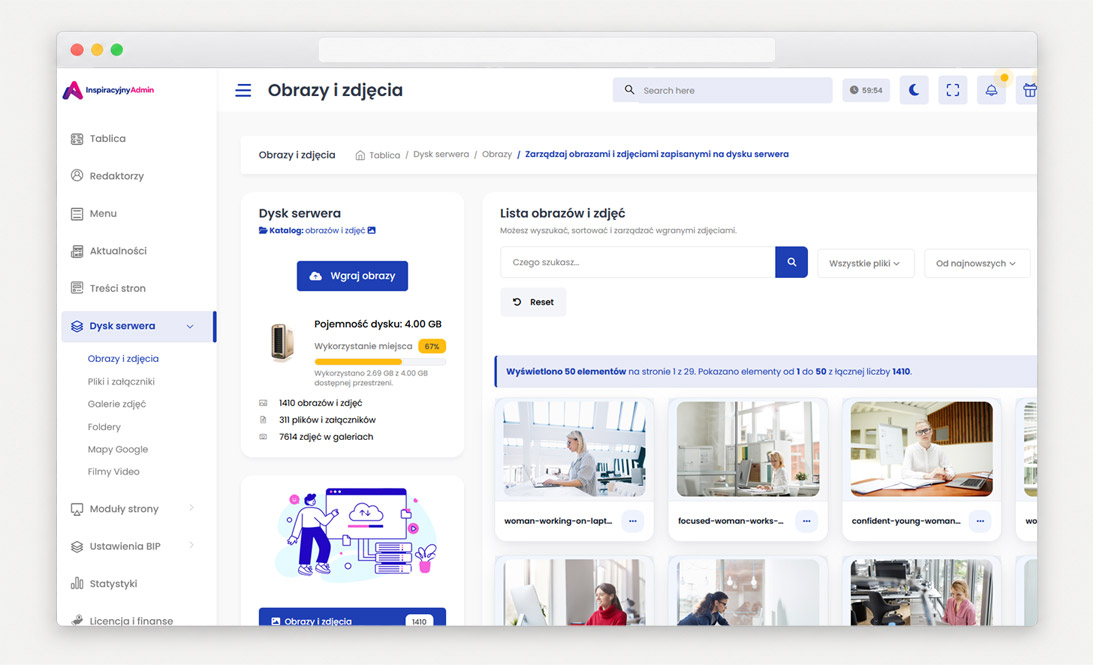Screen dimensions: 1093x665
Task: Open confident-young-woman thumbnail
Action: tap(922, 449)
